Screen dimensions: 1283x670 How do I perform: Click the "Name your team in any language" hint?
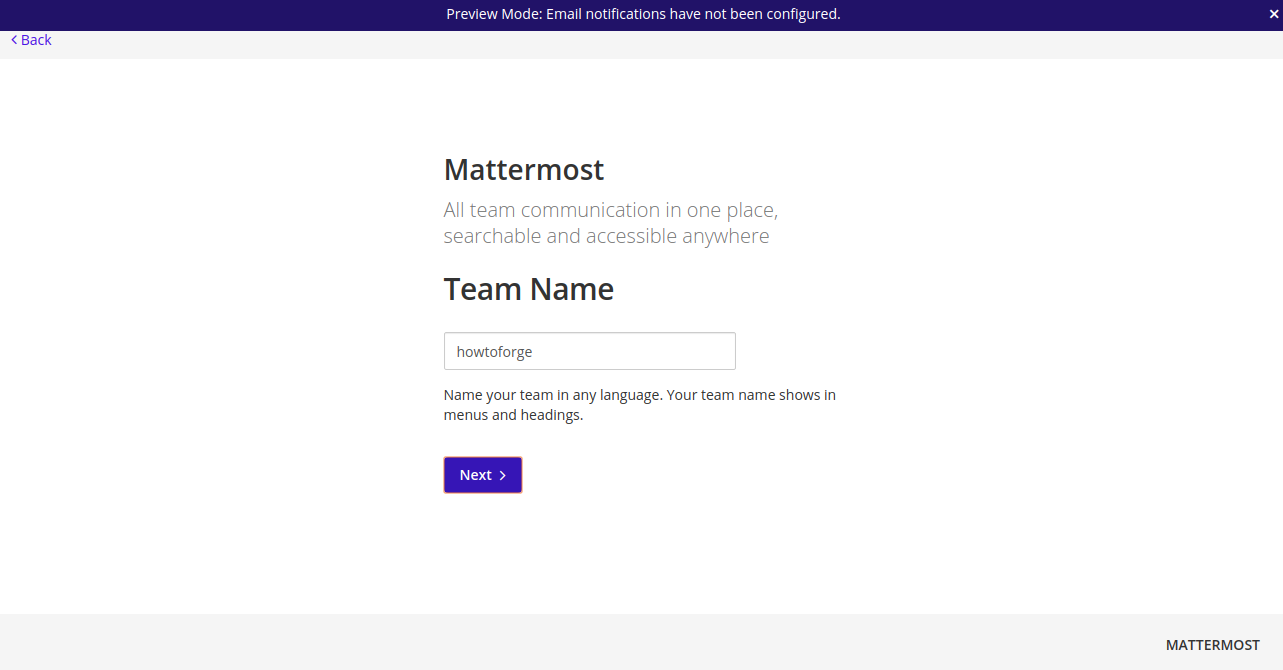point(640,405)
